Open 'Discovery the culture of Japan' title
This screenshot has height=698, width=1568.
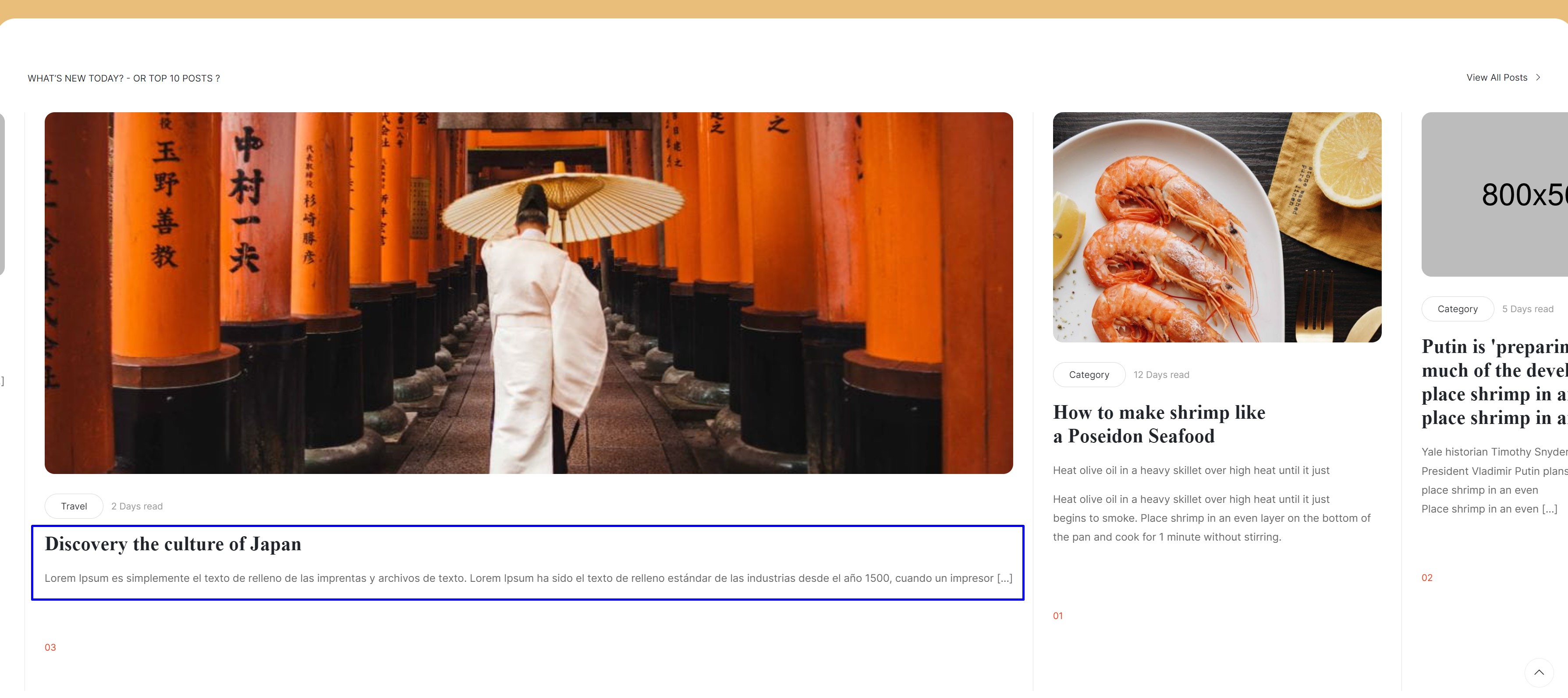(173, 544)
